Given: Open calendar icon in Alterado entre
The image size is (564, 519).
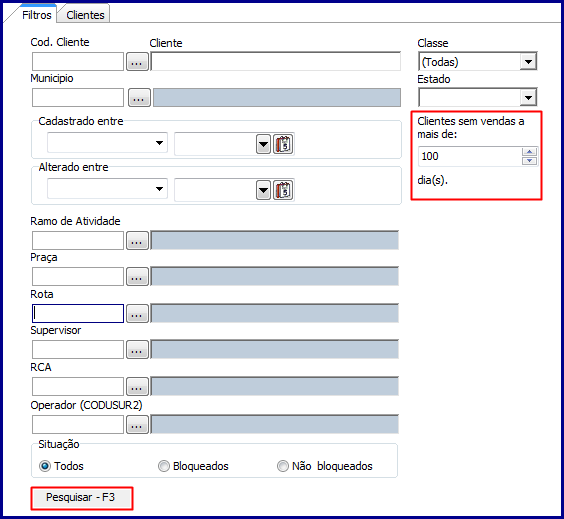Looking at the screenshot, I should pos(283,190).
